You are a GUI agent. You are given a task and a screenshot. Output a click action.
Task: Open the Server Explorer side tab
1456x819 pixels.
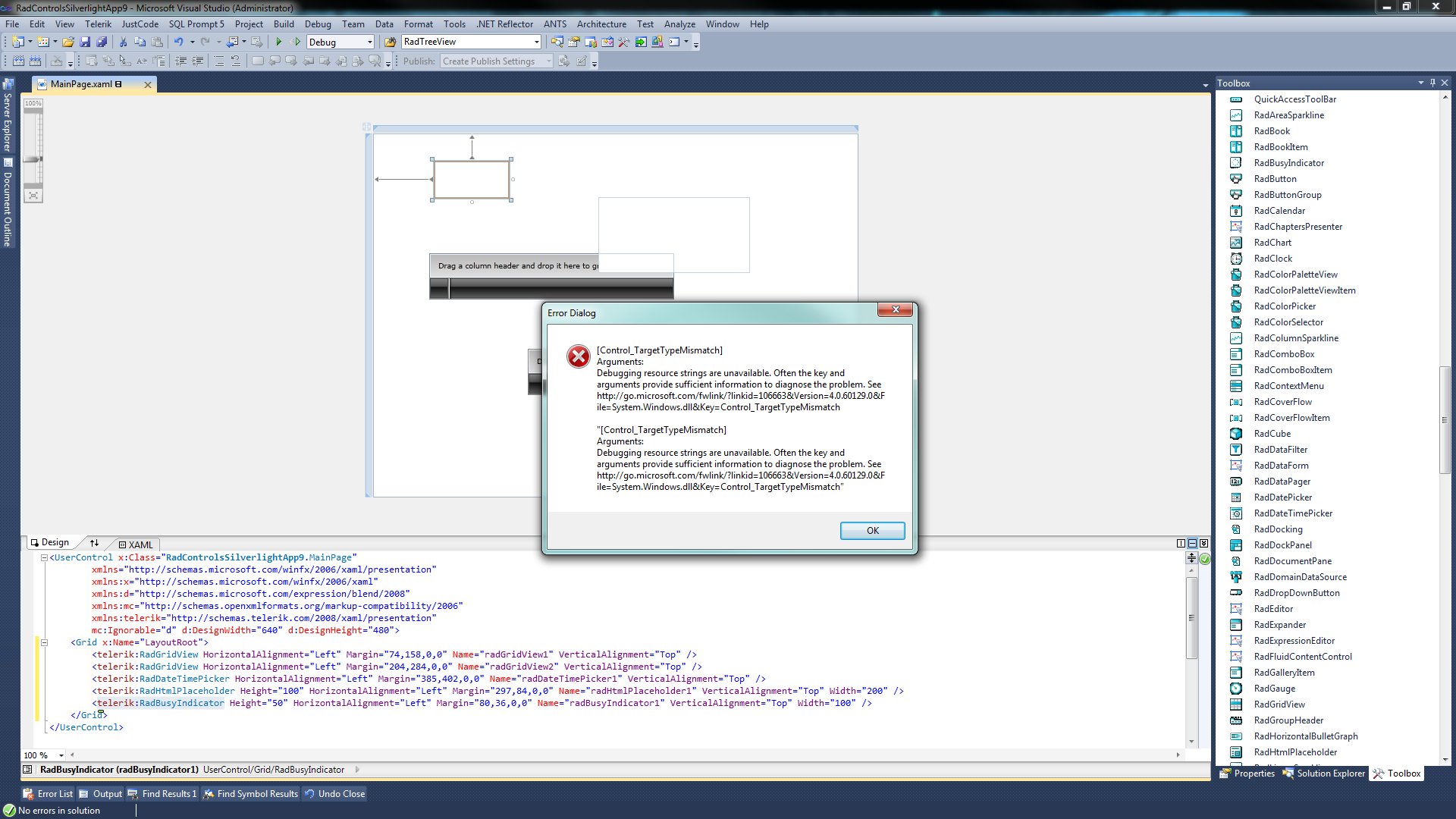click(8, 115)
